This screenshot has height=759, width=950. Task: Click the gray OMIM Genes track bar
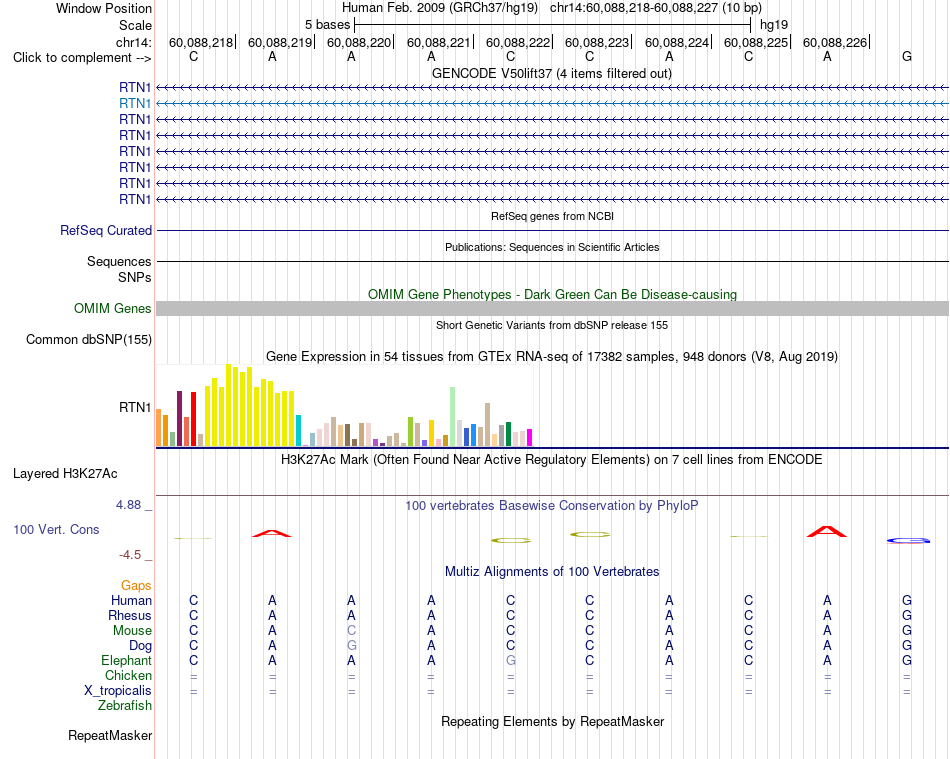coord(552,308)
